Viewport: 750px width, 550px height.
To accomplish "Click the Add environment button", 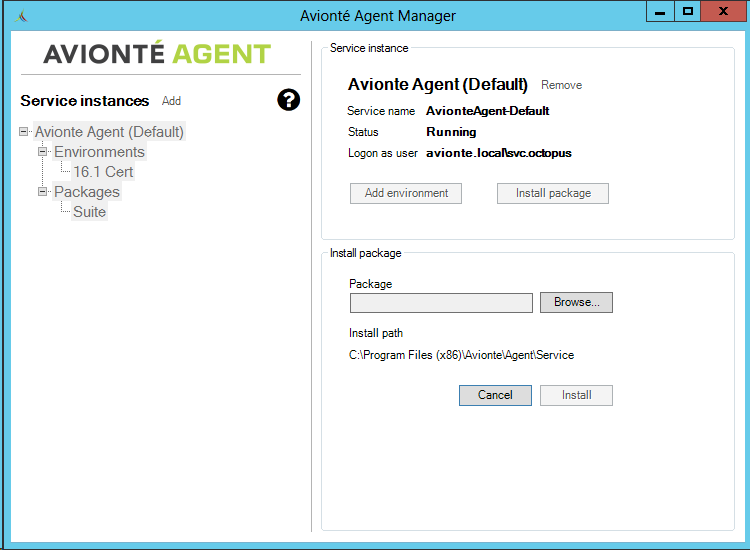I will coord(406,193).
